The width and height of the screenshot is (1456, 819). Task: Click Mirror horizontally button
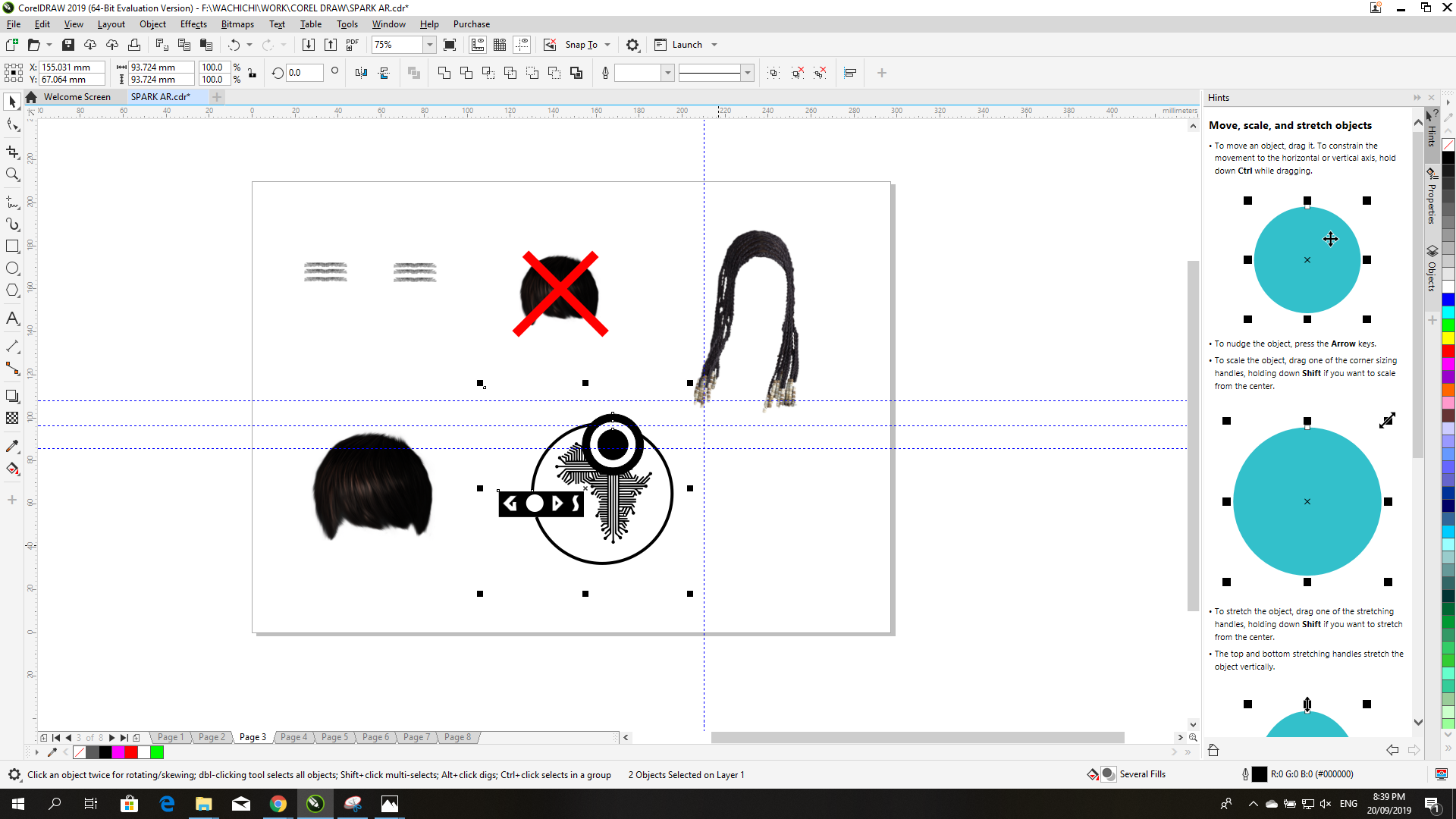pyautogui.click(x=361, y=73)
